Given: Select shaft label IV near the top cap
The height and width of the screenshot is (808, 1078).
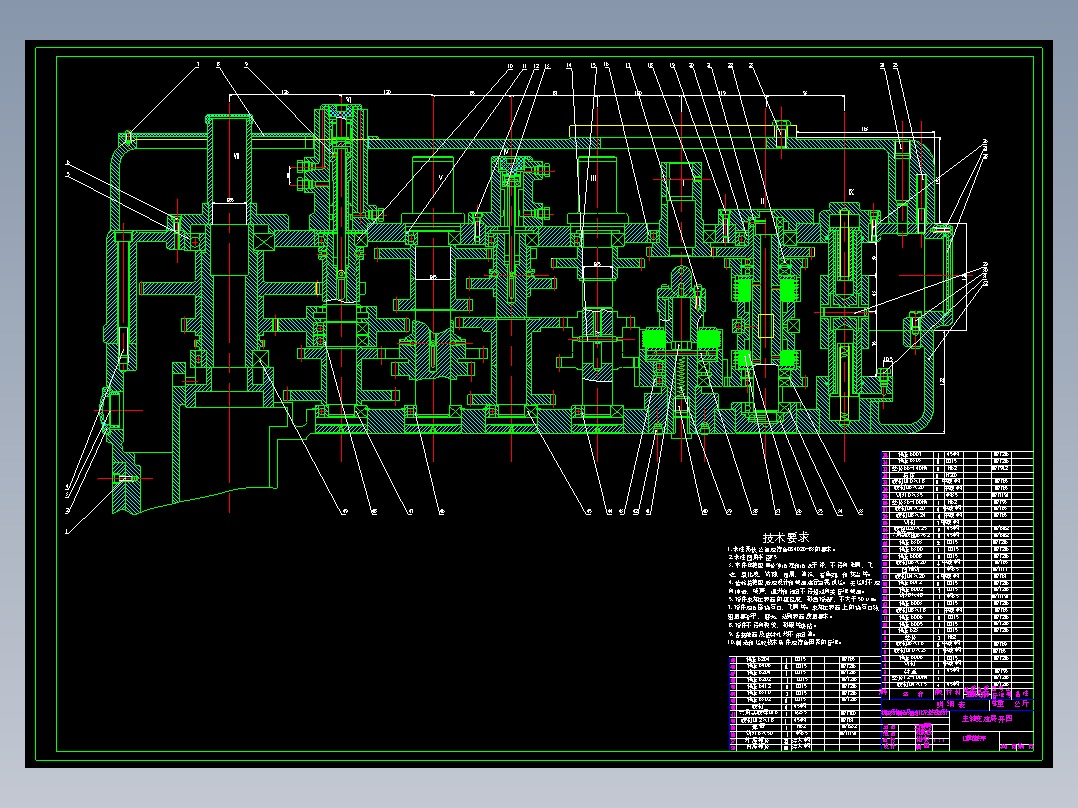Looking at the screenshot, I should point(507,153).
